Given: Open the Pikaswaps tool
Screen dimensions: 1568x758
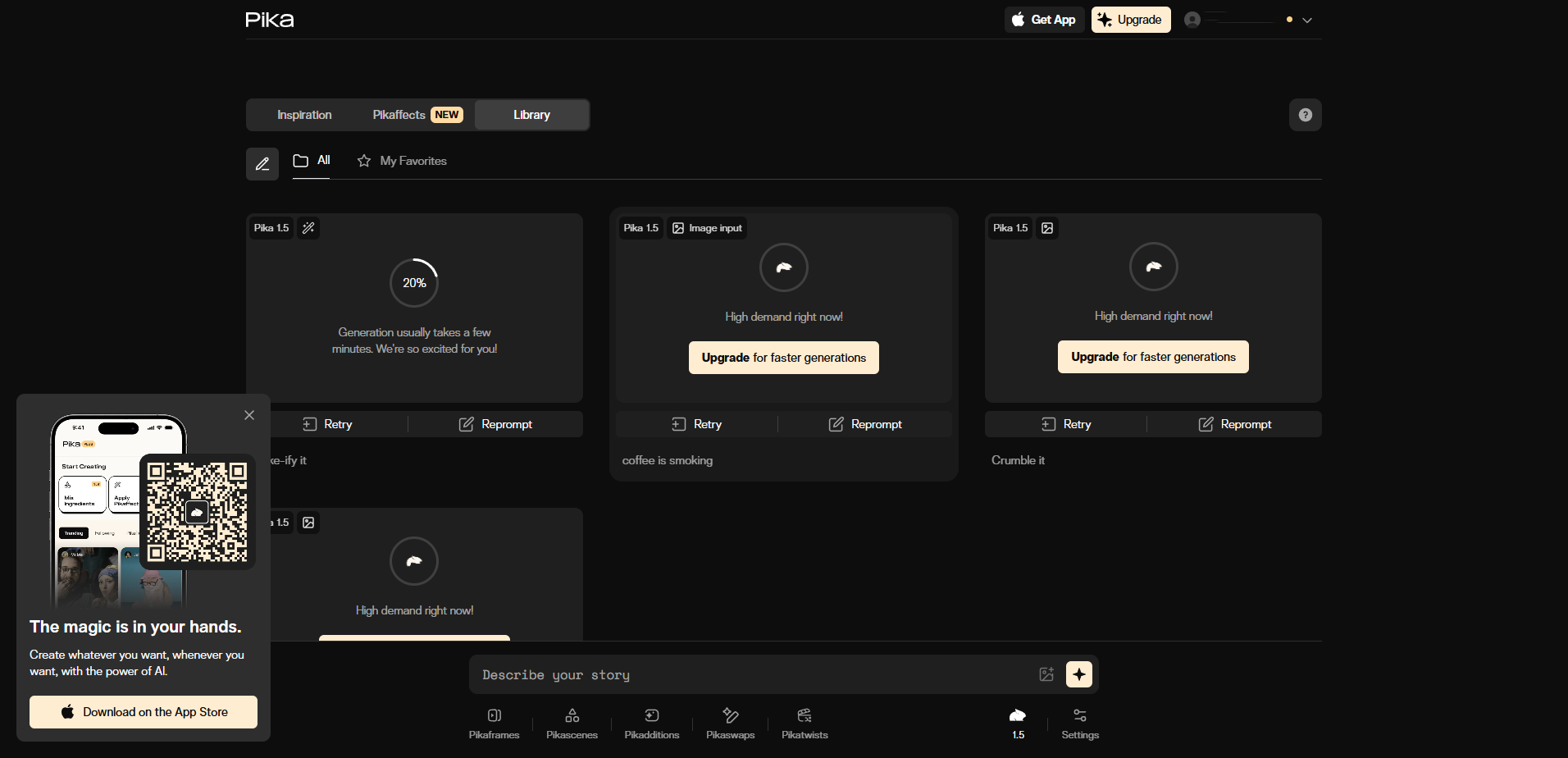Looking at the screenshot, I should (731, 724).
